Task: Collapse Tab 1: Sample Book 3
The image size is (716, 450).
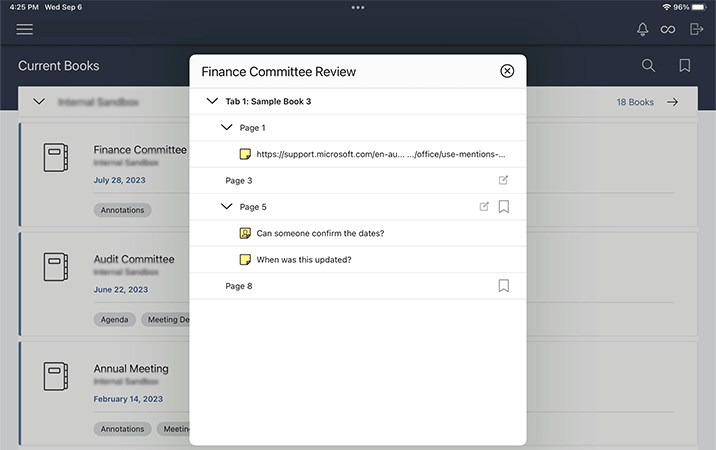Action: [x=212, y=101]
